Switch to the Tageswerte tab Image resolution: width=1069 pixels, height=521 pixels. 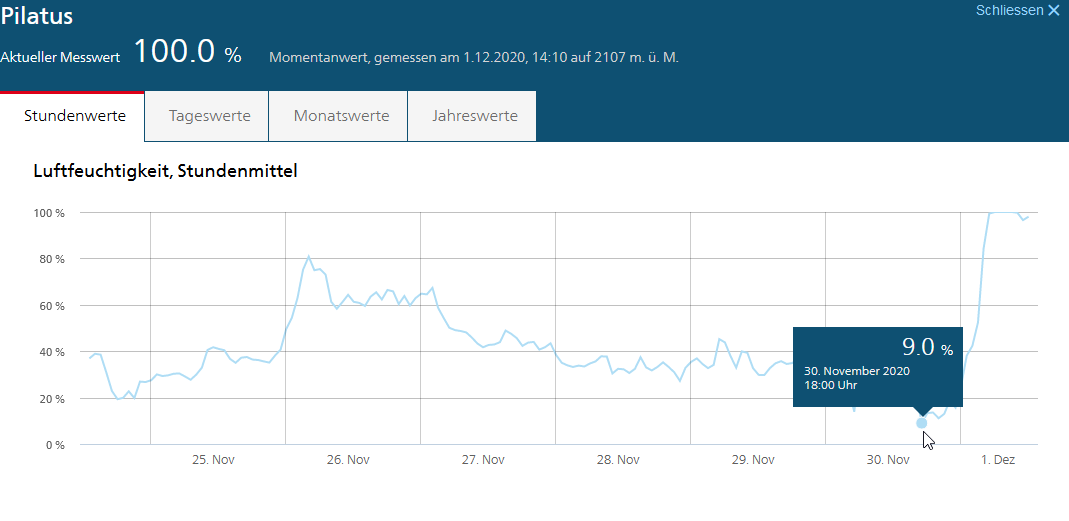(x=209, y=116)
